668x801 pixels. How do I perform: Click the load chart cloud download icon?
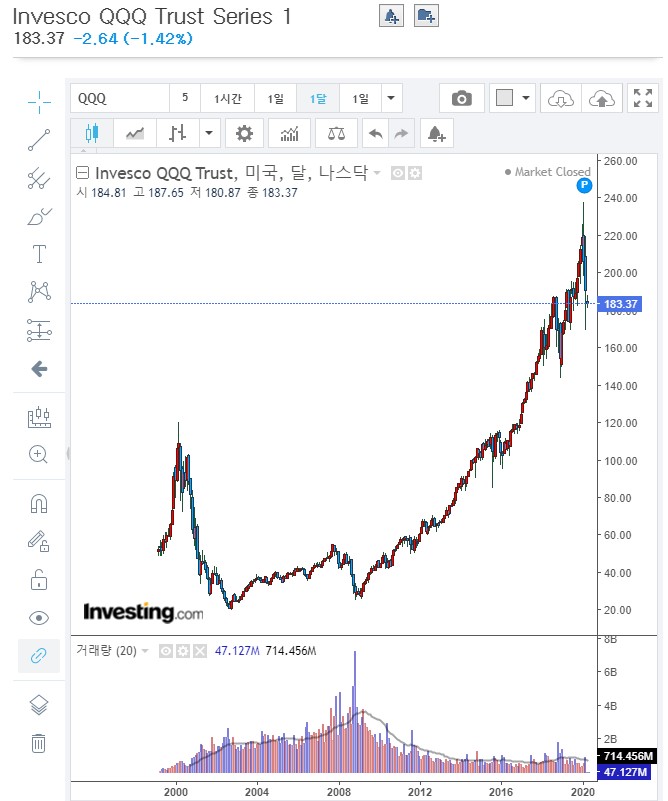pyautogui.click(x=560, y=98)
